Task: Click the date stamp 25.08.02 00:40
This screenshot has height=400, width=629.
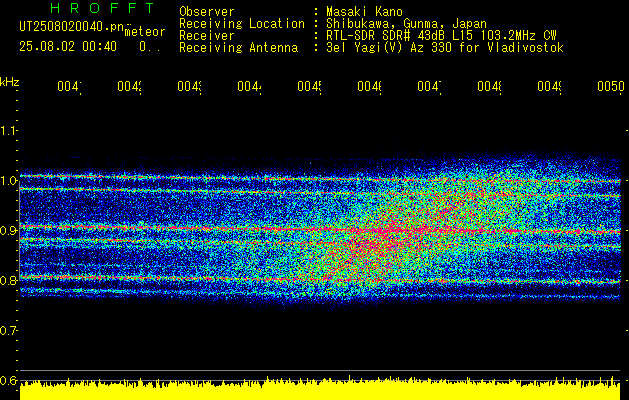Action: coord(68,47)
